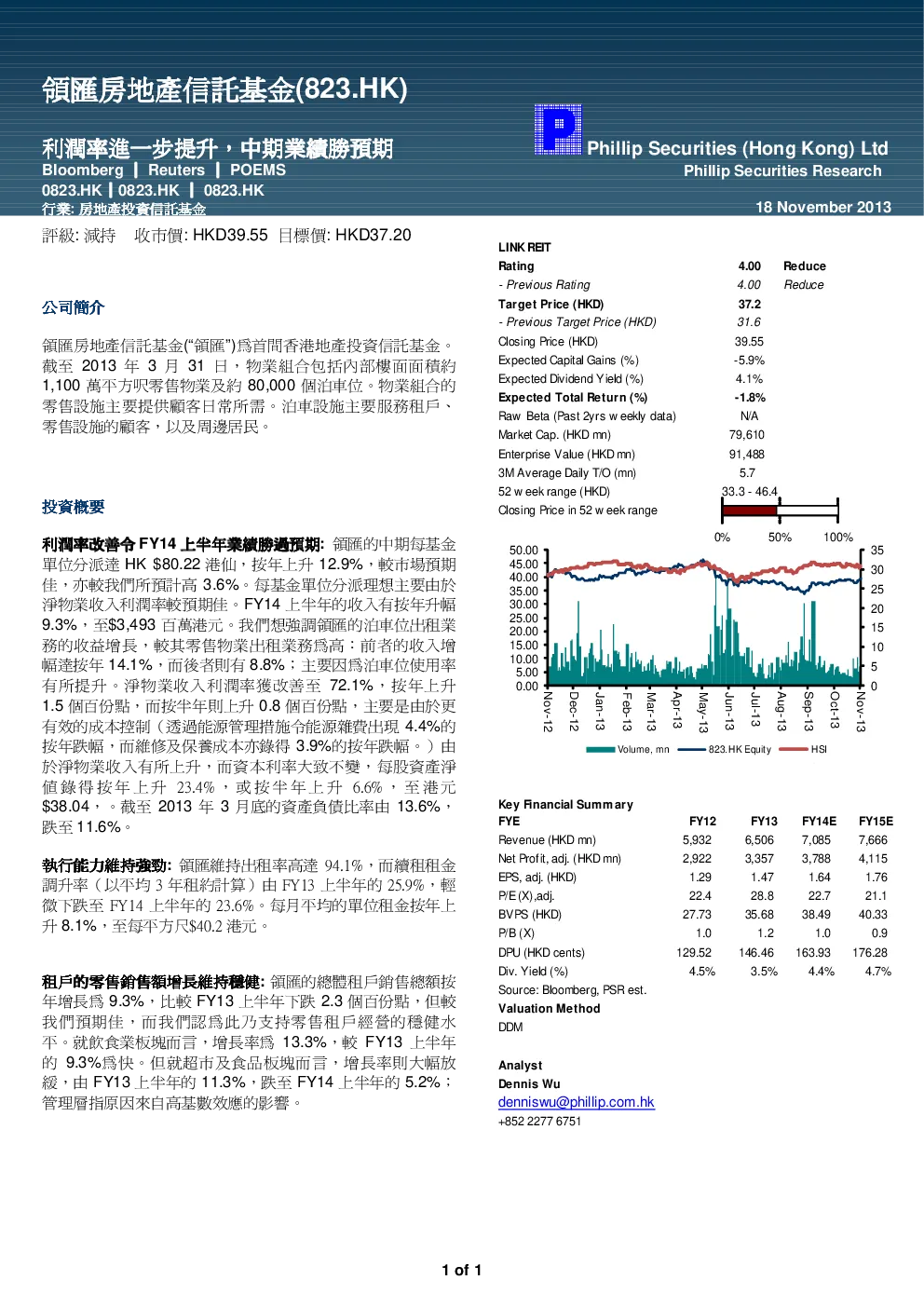Click the Previous Target Price value '31.6'
The image size is (924, 1307).
tap(749, 322)
